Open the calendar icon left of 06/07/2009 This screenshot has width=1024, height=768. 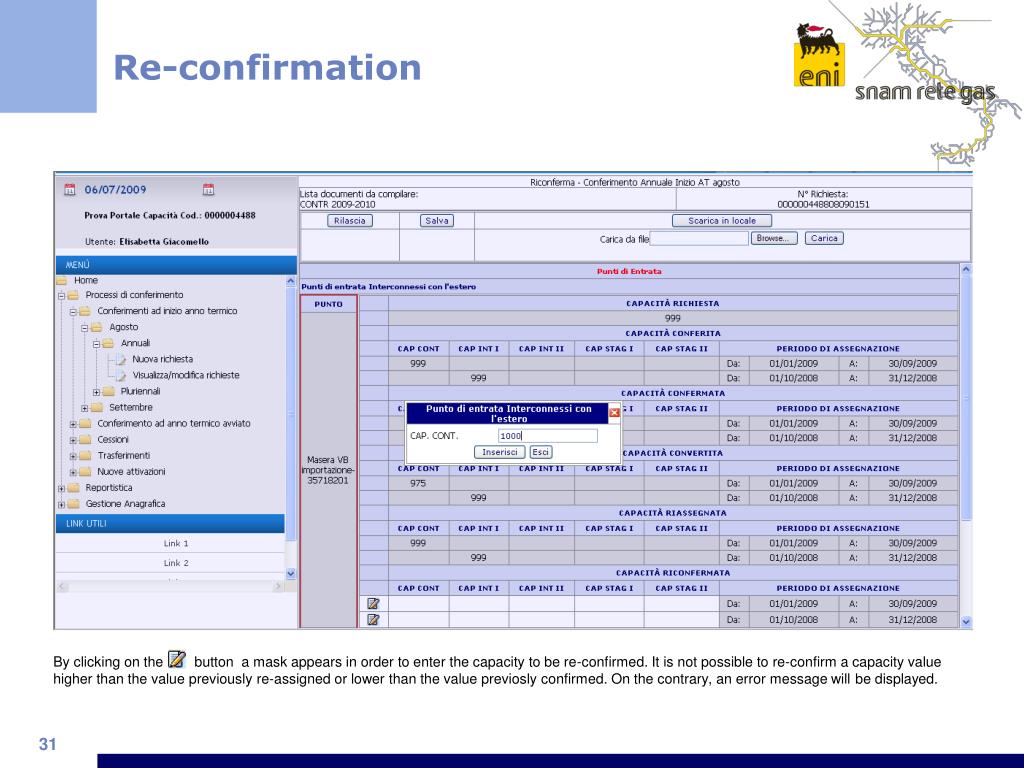pyautogui.click(x=70, y=190)
